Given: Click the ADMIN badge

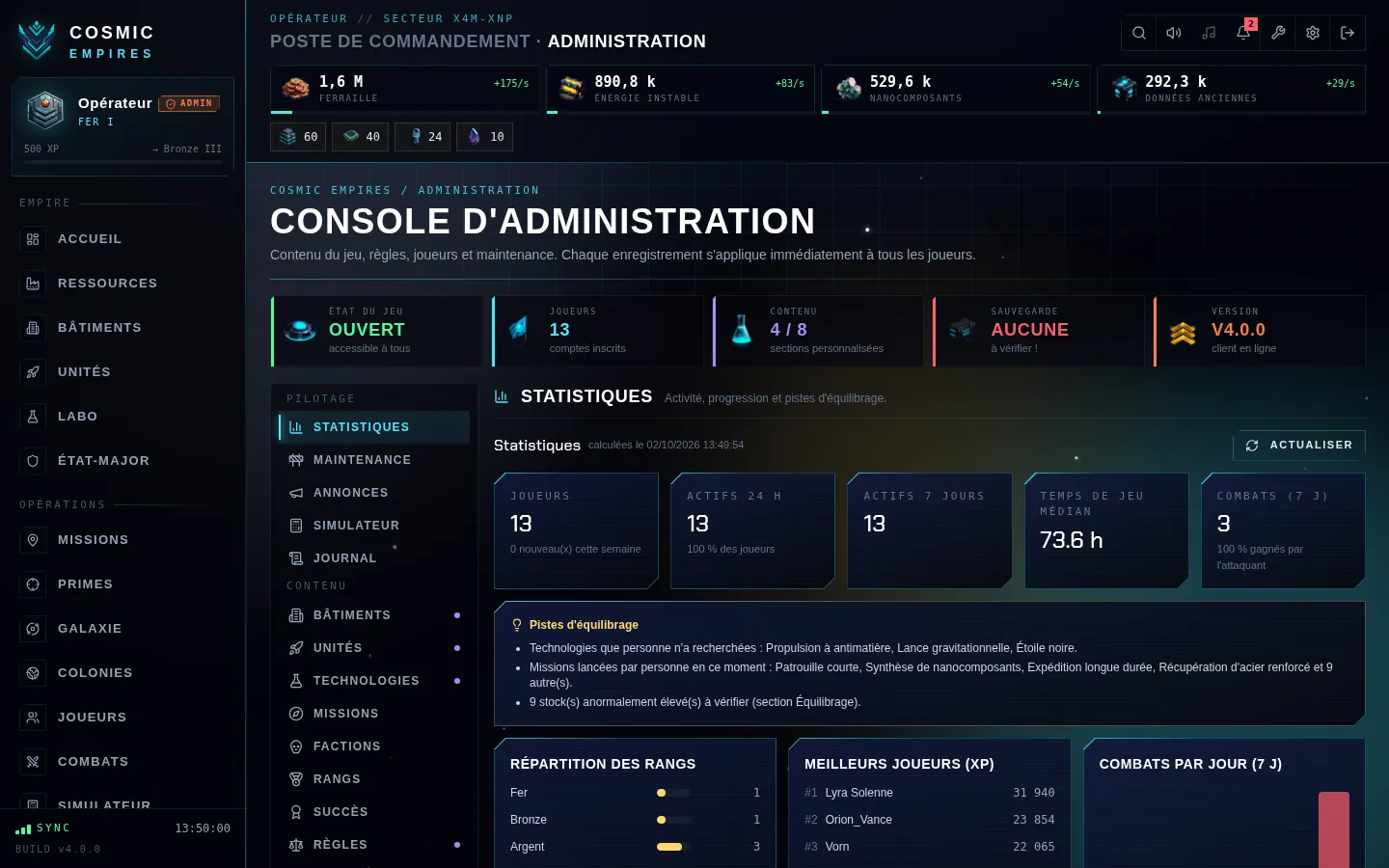Looking at the screenshot, I should coord(189,103).
